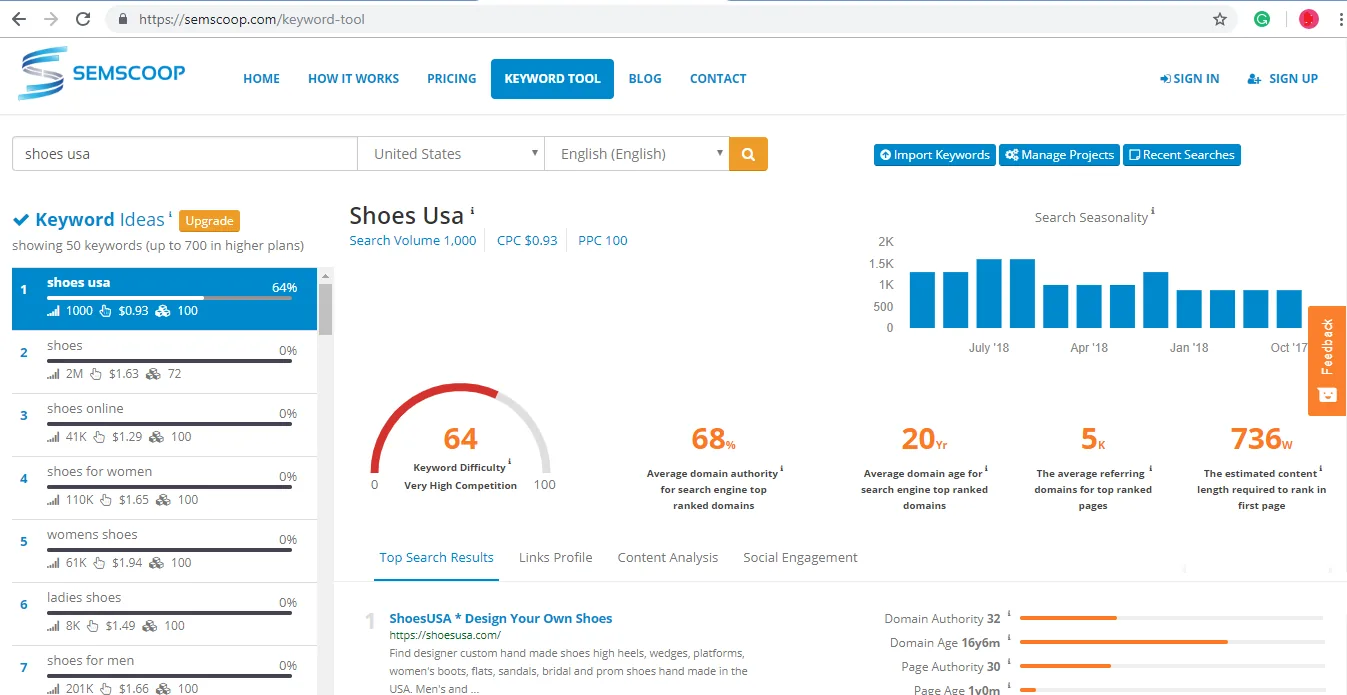Click the info icon next to Search Seasonality
The width and height of the screenshot is (1347, 695).
pyautogui.click(x=1154, y=211)
